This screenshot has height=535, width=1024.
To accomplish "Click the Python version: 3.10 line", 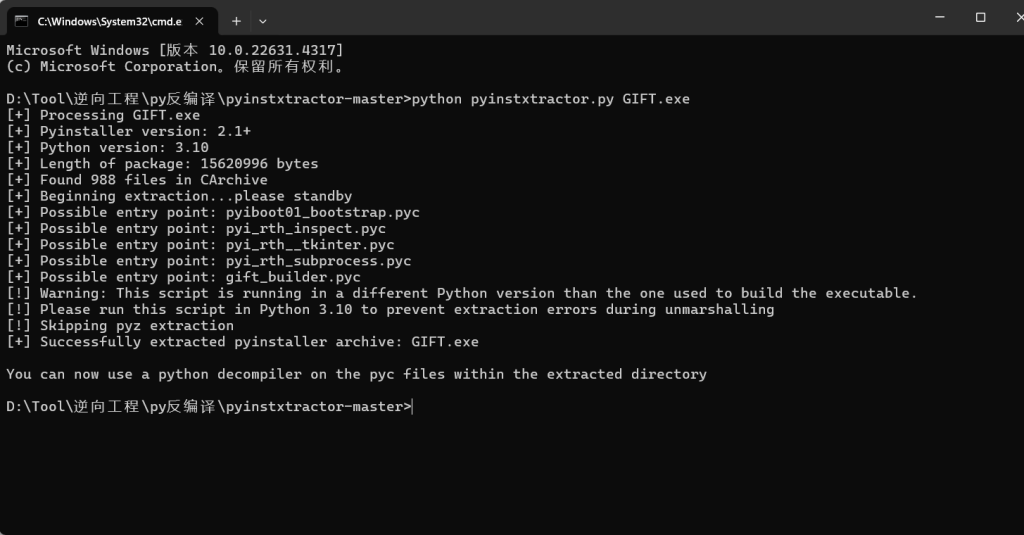I will click(108, 147).
